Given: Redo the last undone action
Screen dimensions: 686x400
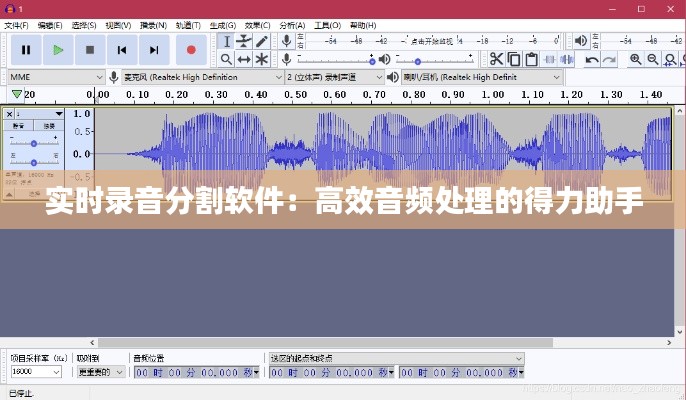Looking at the screenshot, I should pos(609,59).
